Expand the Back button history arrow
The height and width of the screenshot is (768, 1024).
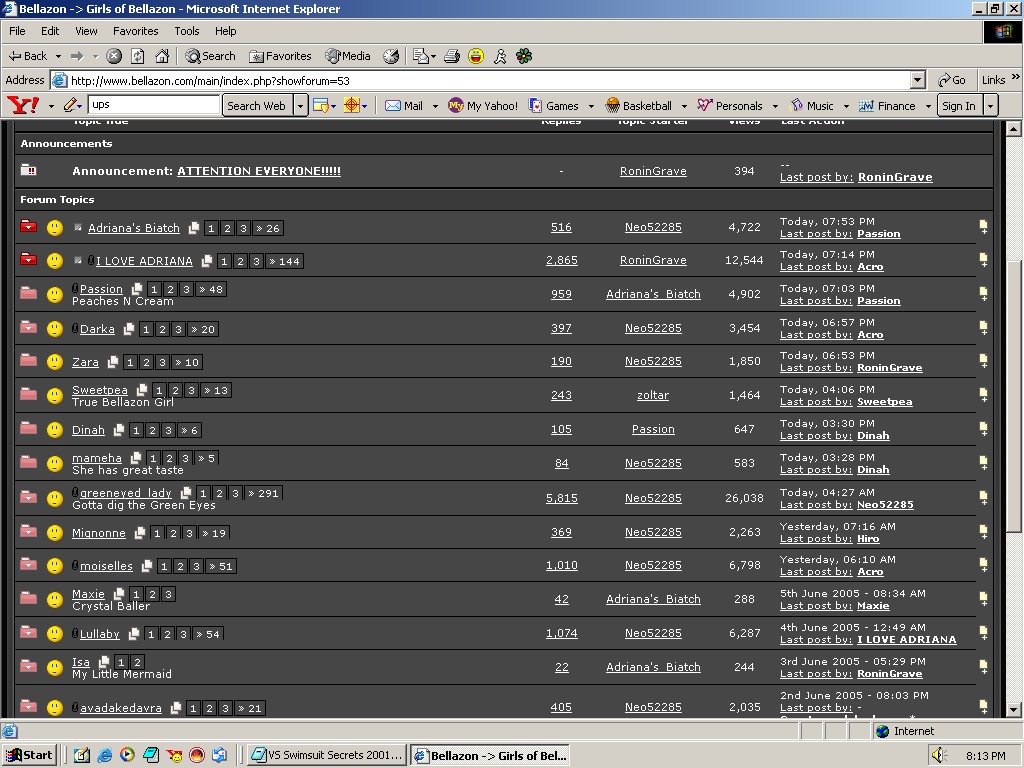[58, 56]
